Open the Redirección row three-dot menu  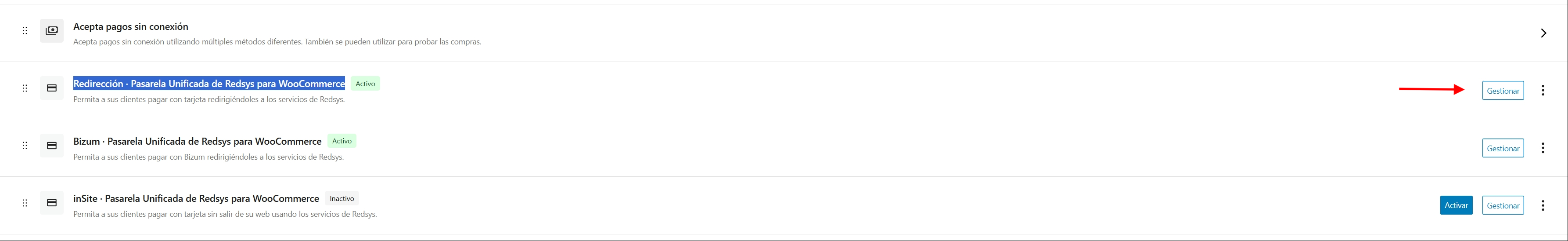[1543, 90]
